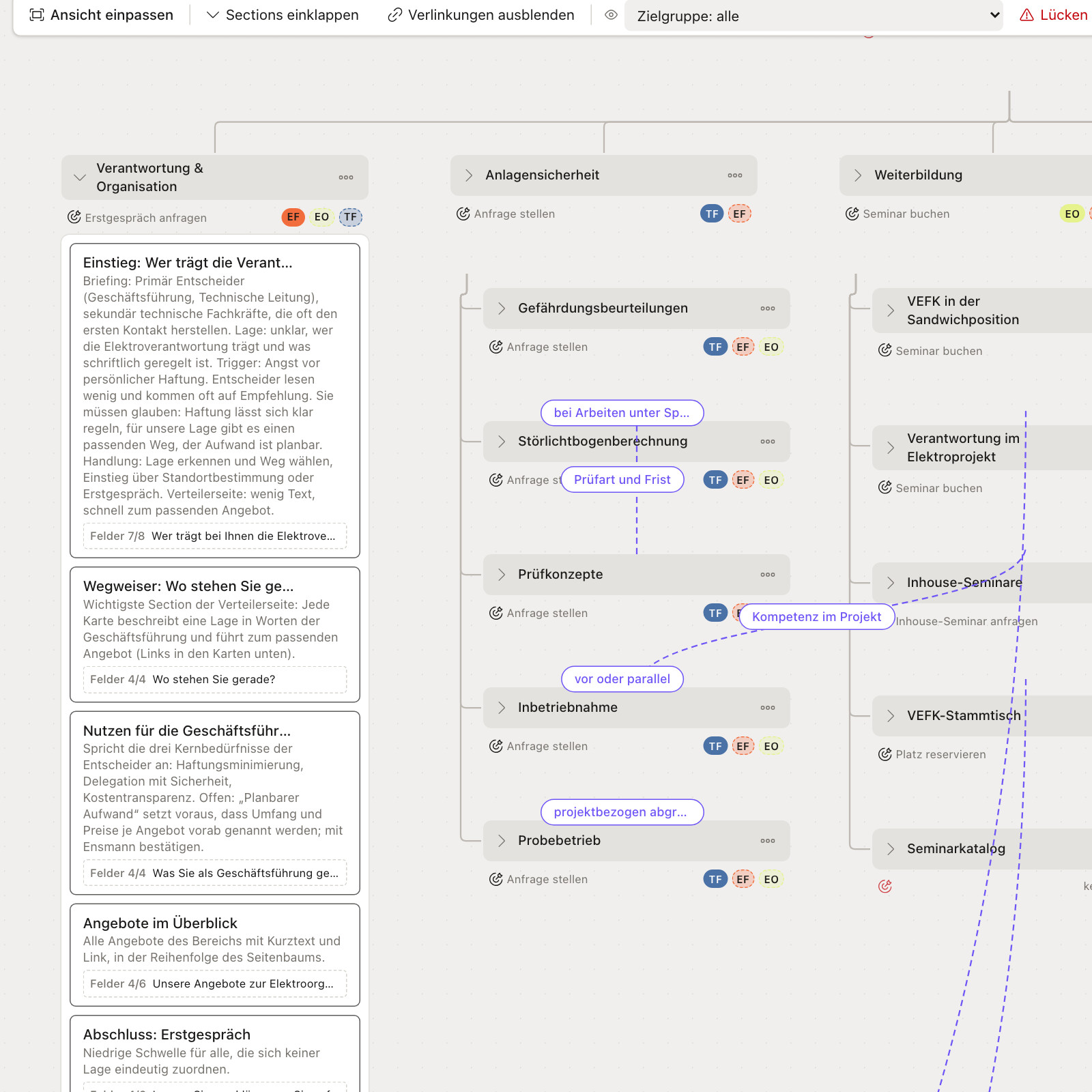Toggle the orange EF badge under Verantwortung & Organisation
Viewport: 1092px width, 1092px height.
[x=293, y=217]
